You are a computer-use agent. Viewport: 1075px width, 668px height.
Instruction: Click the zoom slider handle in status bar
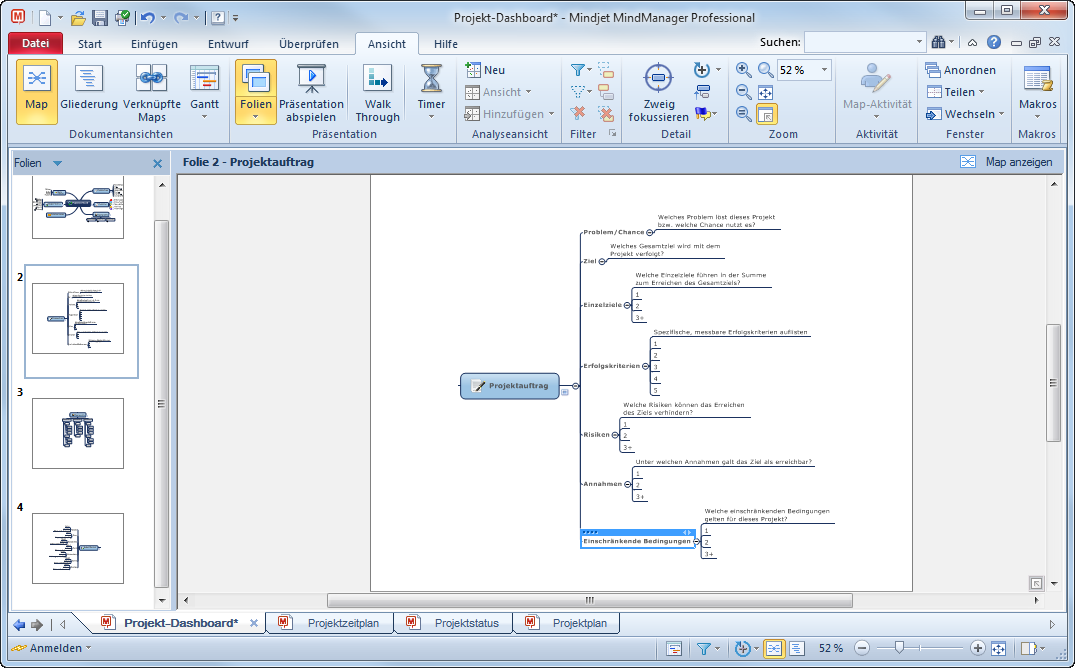point(899,647)
